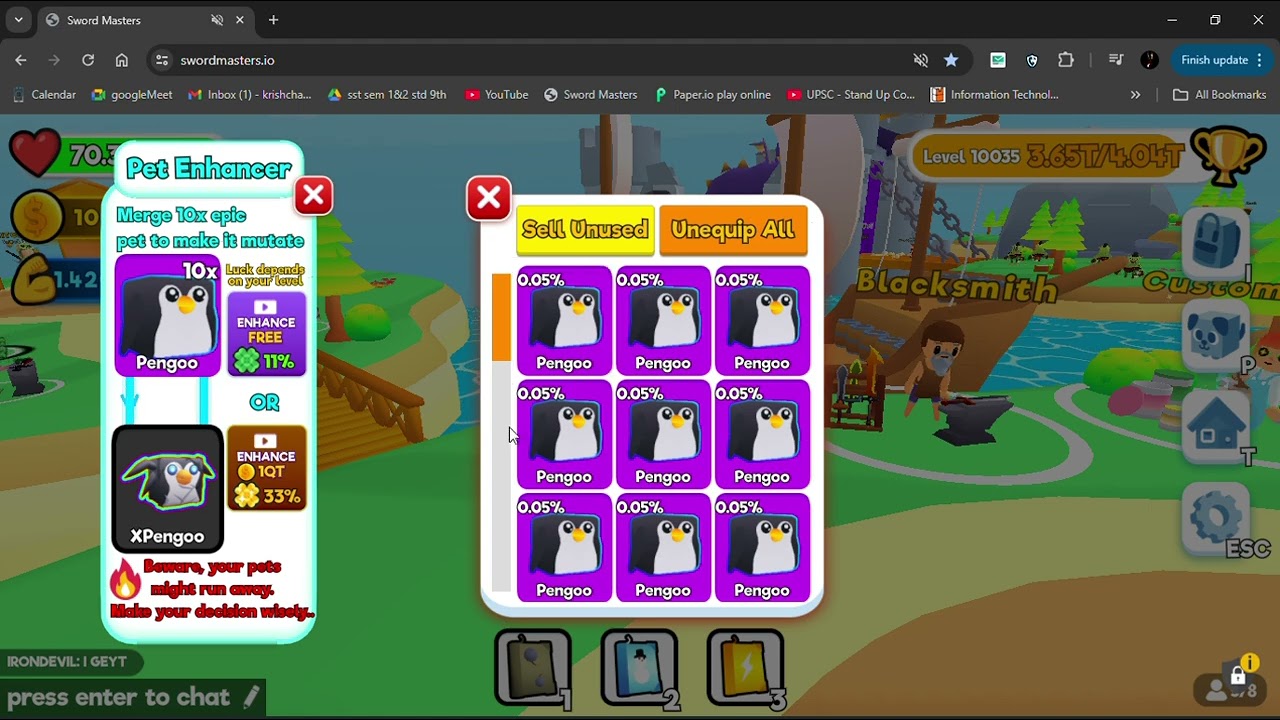
Task: Select the 10x Pengoo pet card
Action: [x=167, y=315]
